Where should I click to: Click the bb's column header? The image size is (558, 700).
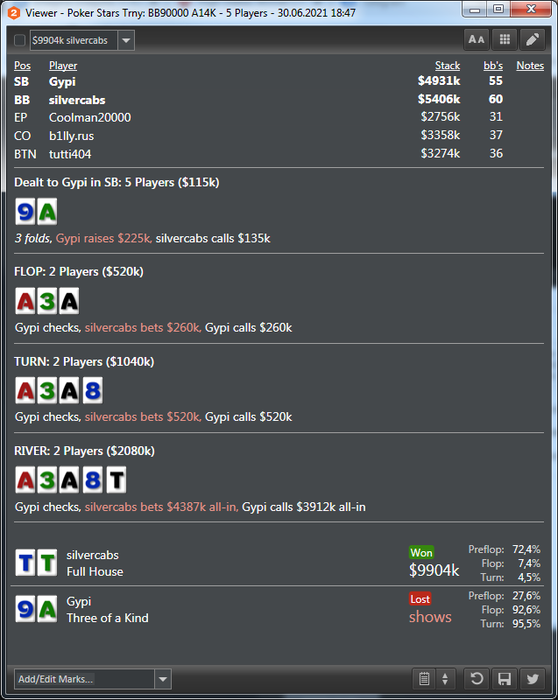tap(493, 66)
